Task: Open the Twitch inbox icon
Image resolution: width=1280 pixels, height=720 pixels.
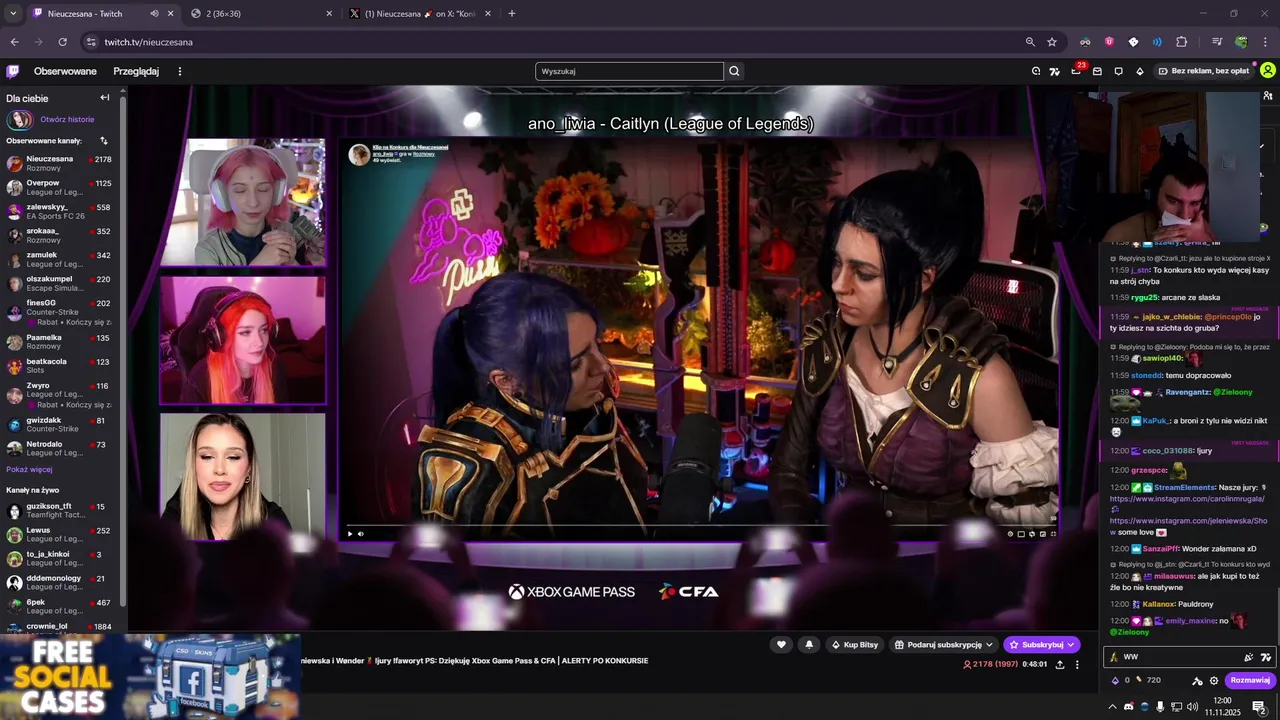Action: point(1097,71)
